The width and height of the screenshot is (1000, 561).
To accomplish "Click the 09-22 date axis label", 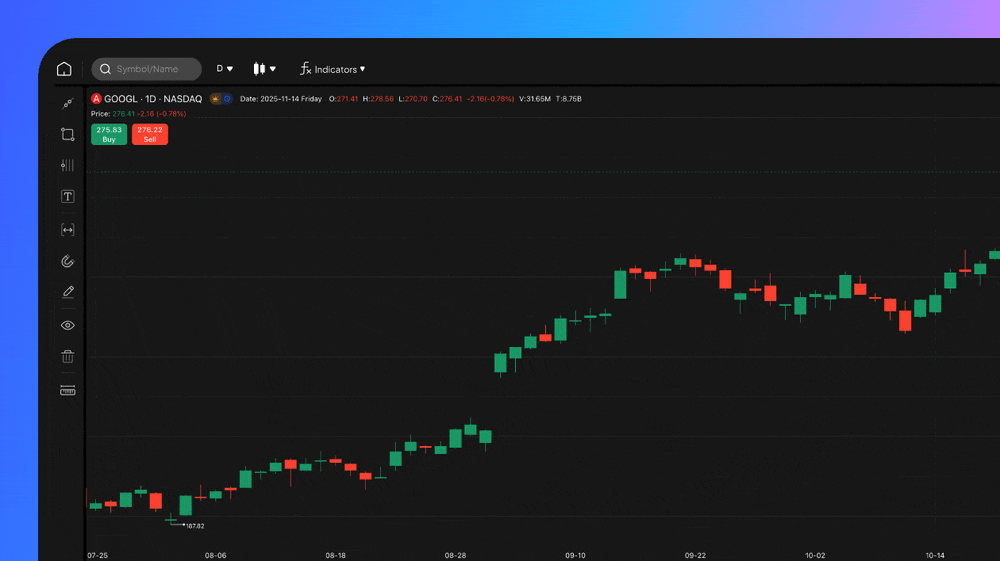I will (695, 555).
